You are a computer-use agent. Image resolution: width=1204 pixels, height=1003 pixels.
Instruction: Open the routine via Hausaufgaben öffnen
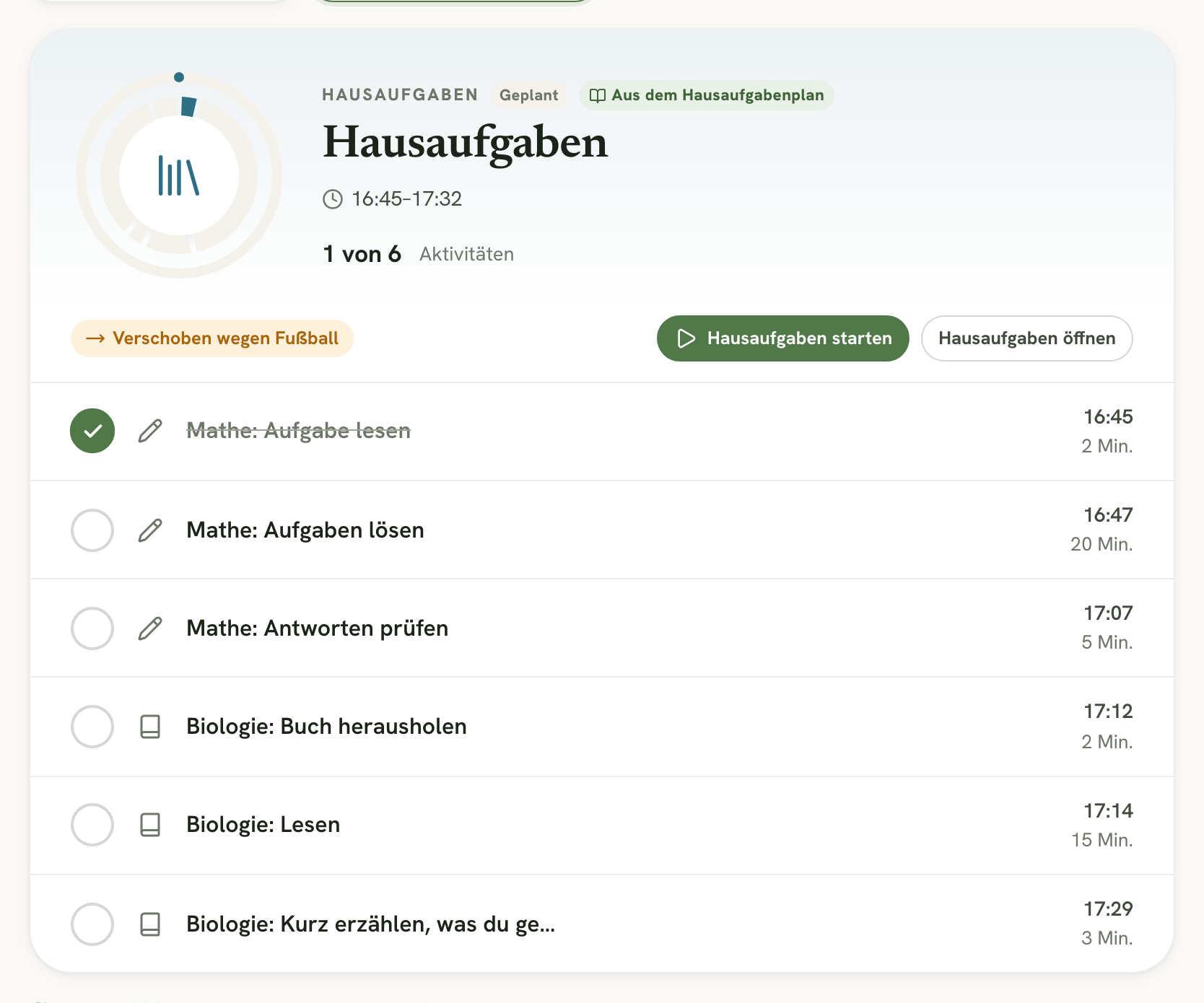pyautogui.click(x=1026, y=338)
